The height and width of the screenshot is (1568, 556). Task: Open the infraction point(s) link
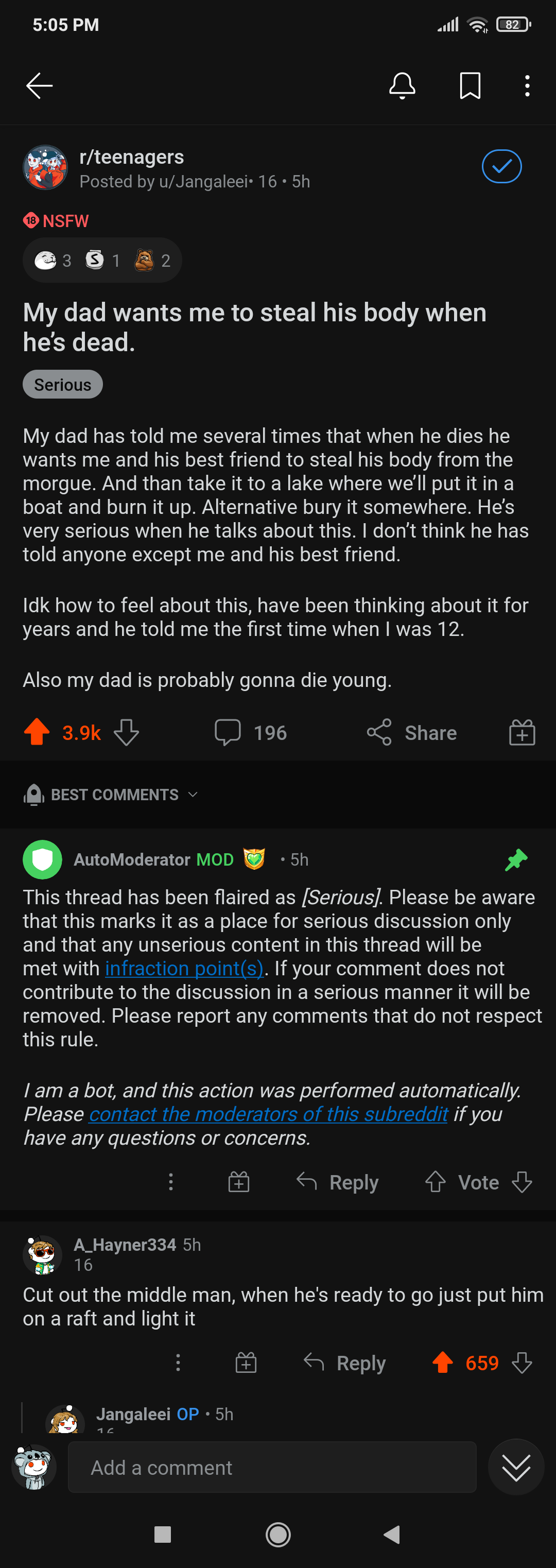pos(184,968)
